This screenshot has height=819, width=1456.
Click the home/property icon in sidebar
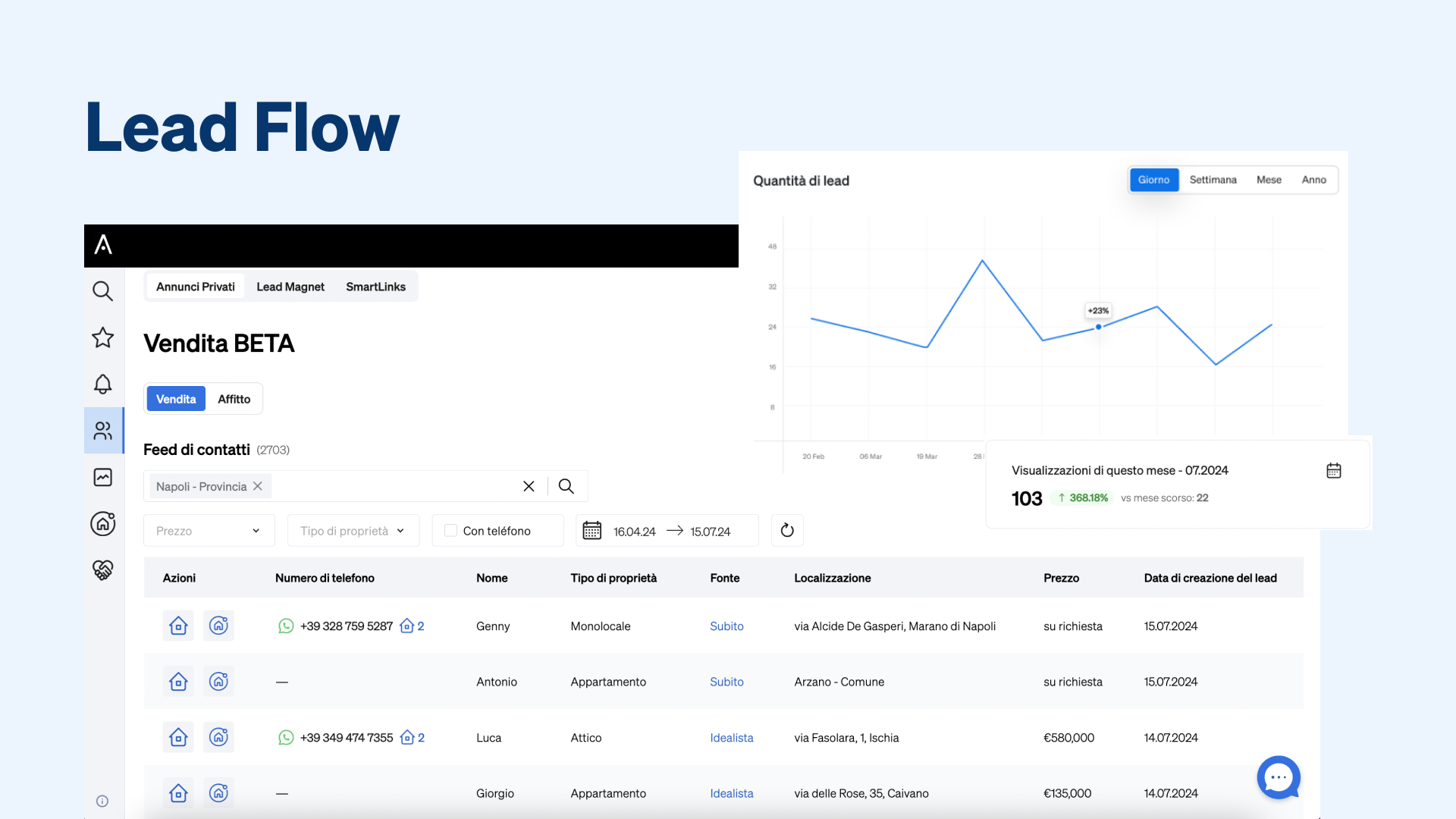[x=102, y=523]
